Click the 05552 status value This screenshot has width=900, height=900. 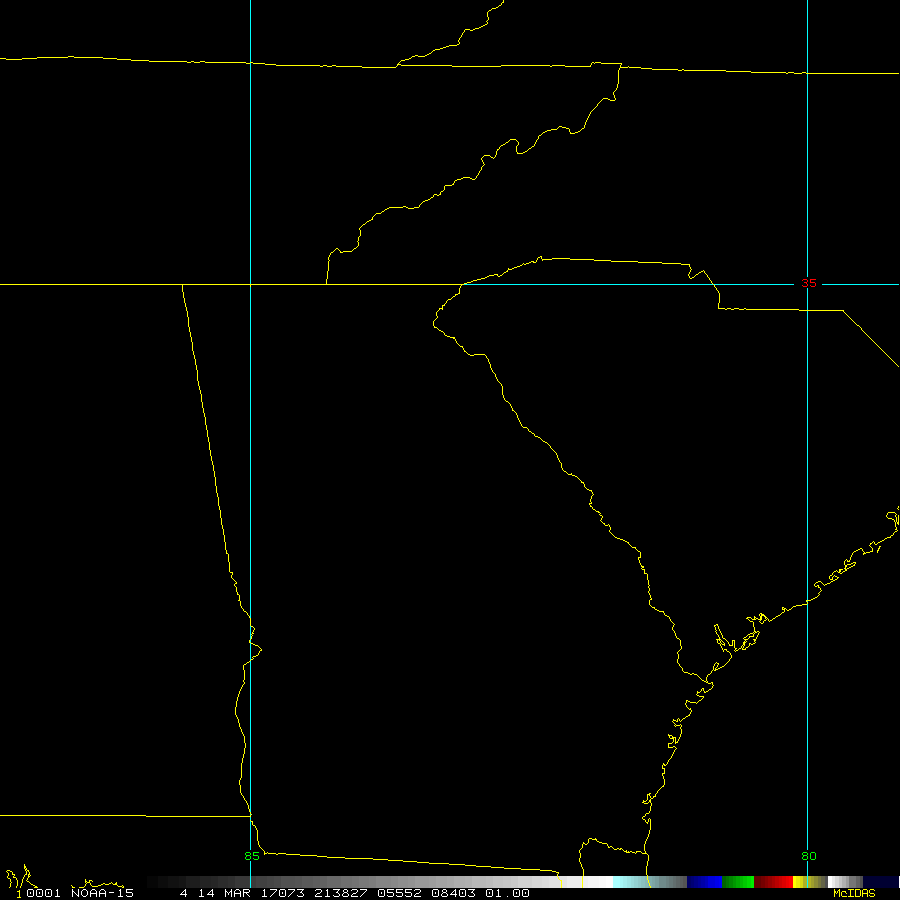coord(399,893)
